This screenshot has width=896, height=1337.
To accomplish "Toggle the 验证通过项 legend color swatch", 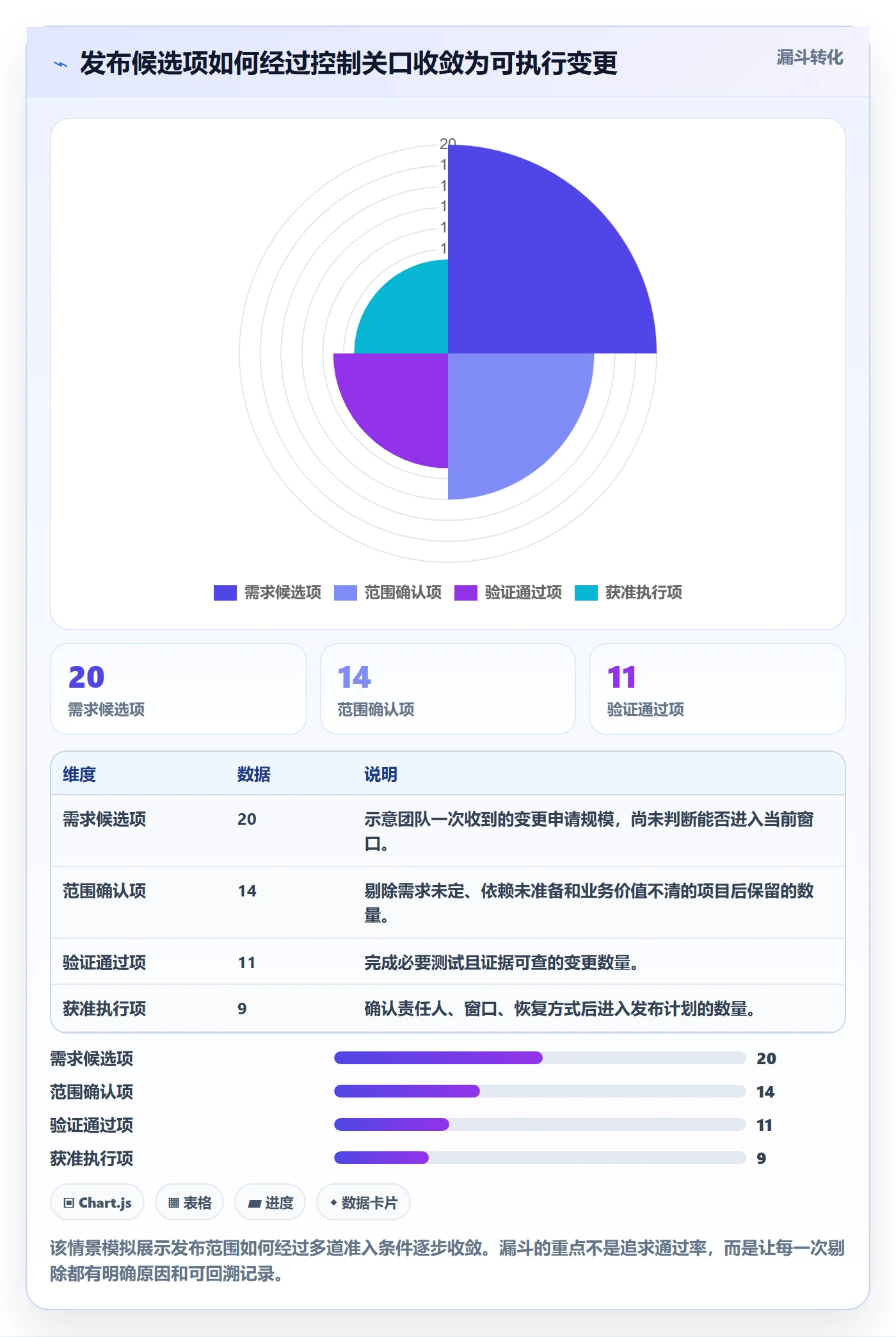I will pos(466,593).
